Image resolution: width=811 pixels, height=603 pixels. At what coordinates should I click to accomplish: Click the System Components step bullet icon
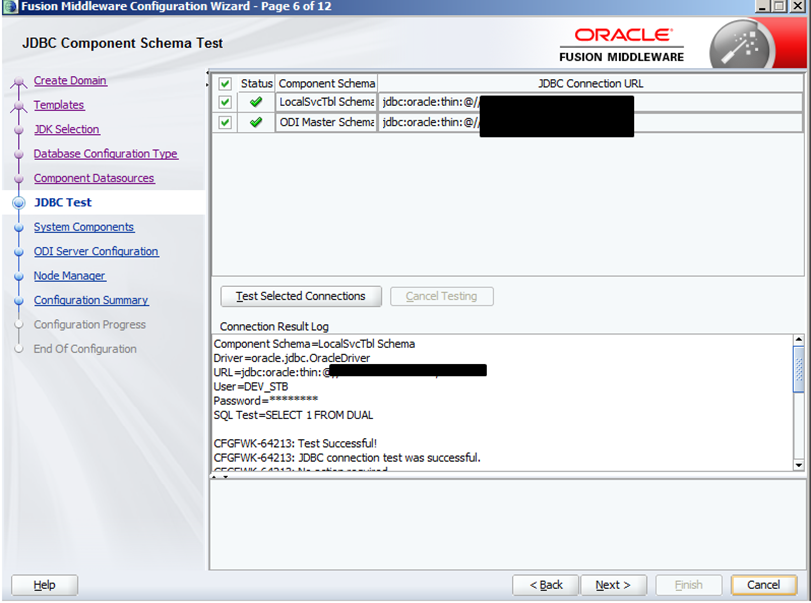pos(18,228)
